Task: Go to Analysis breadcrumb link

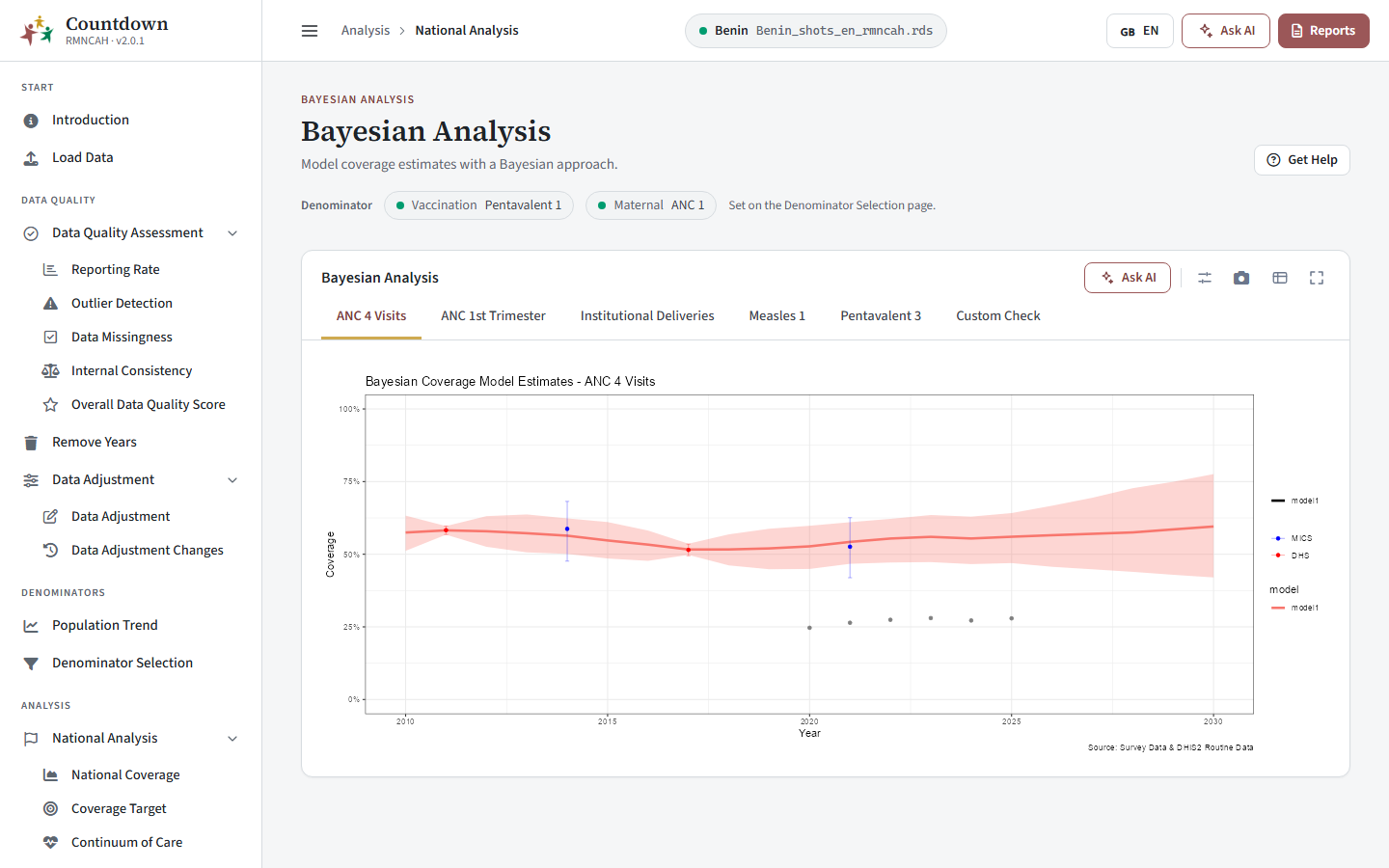Action: (366, 31)
